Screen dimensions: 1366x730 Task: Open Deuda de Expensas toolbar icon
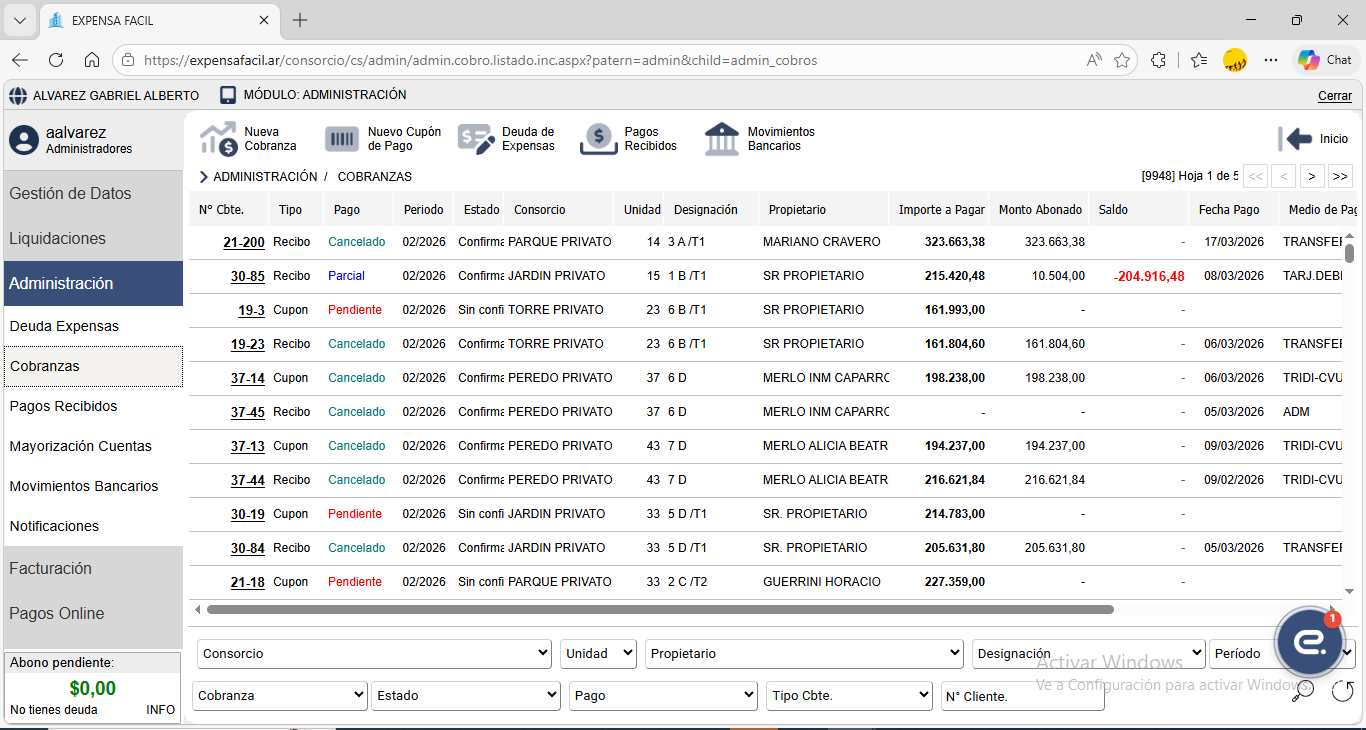(476, 139)
